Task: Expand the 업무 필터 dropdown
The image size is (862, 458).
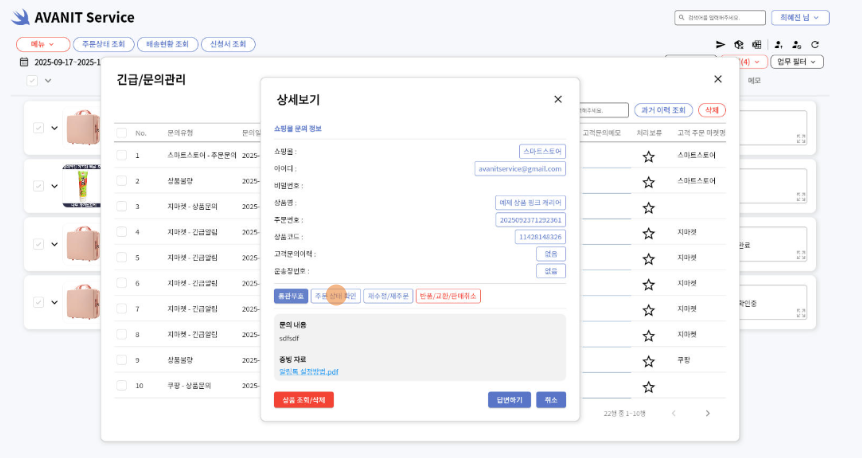Action: pyautogui.click(x=796, y=62)
